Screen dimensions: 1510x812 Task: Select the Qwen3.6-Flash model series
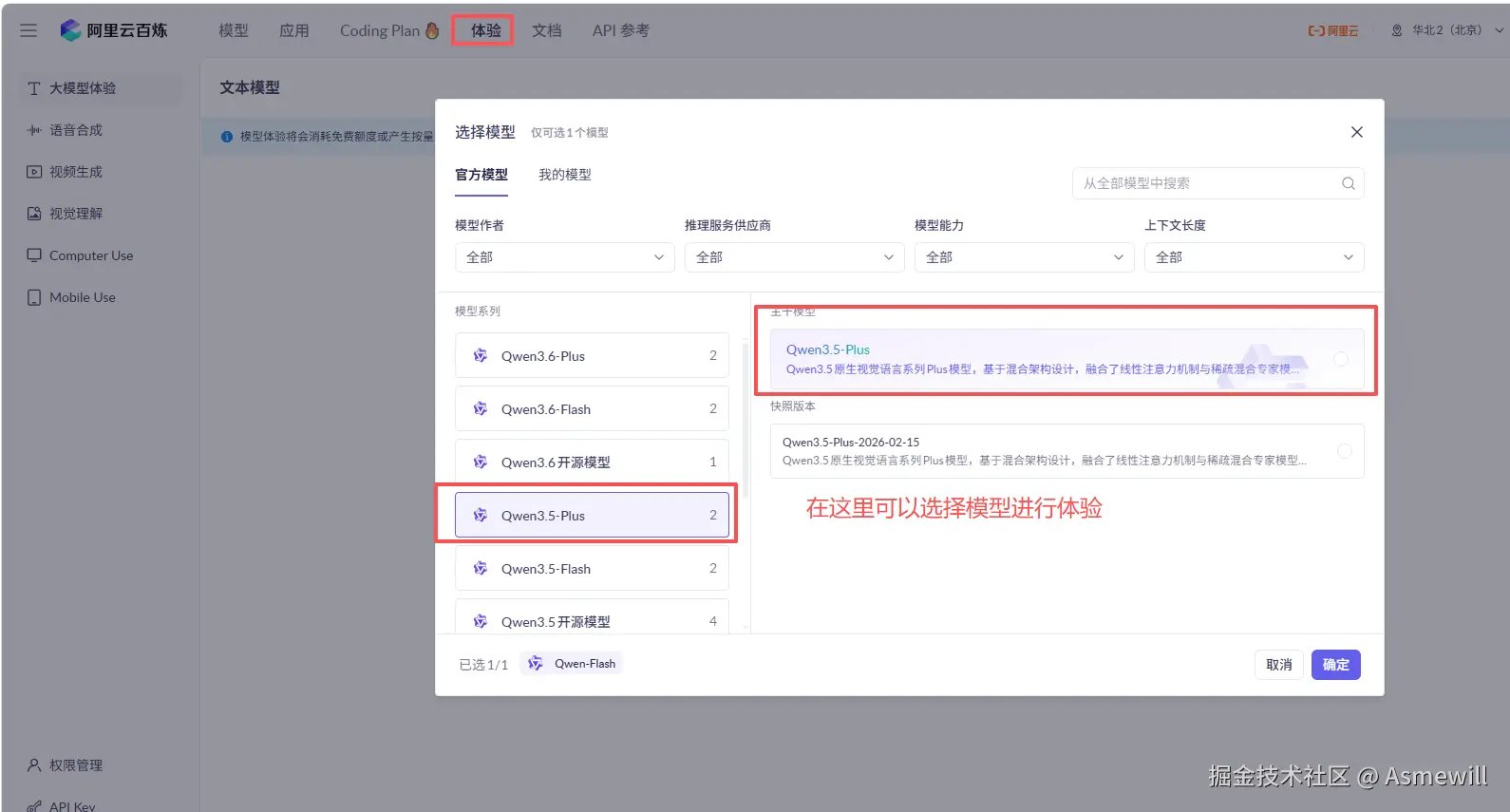592,409
